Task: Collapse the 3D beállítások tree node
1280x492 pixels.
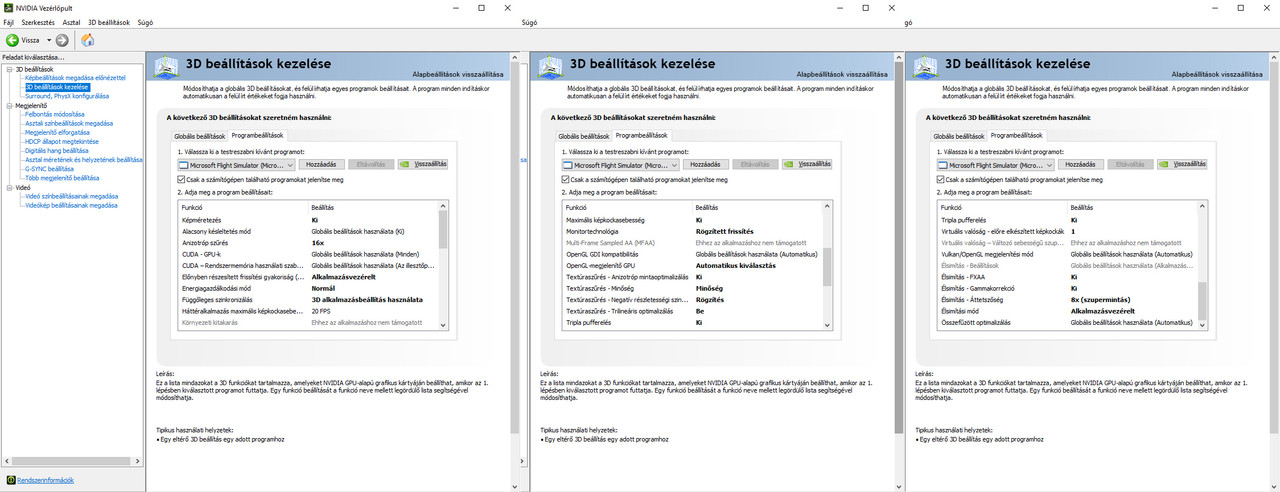Action: 7,69
